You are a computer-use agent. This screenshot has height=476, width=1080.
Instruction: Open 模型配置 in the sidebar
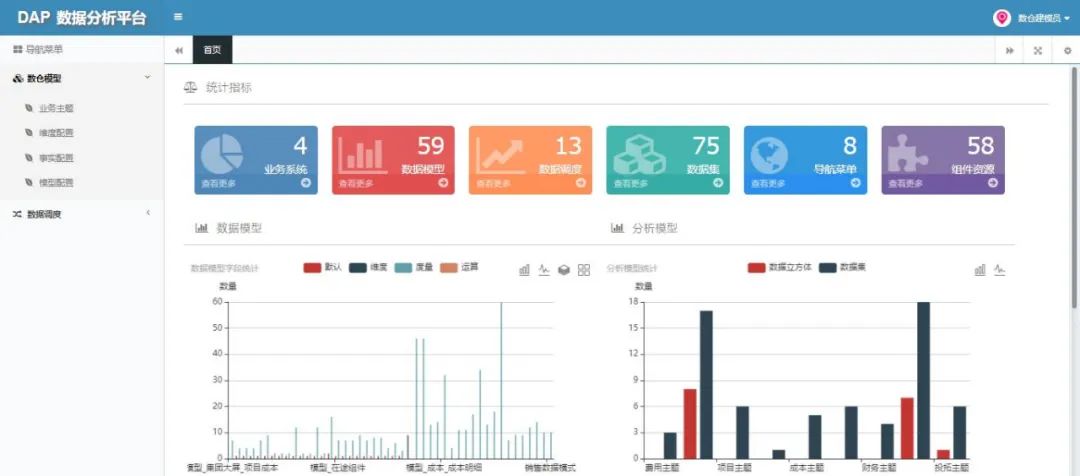[x=56, y=183]
